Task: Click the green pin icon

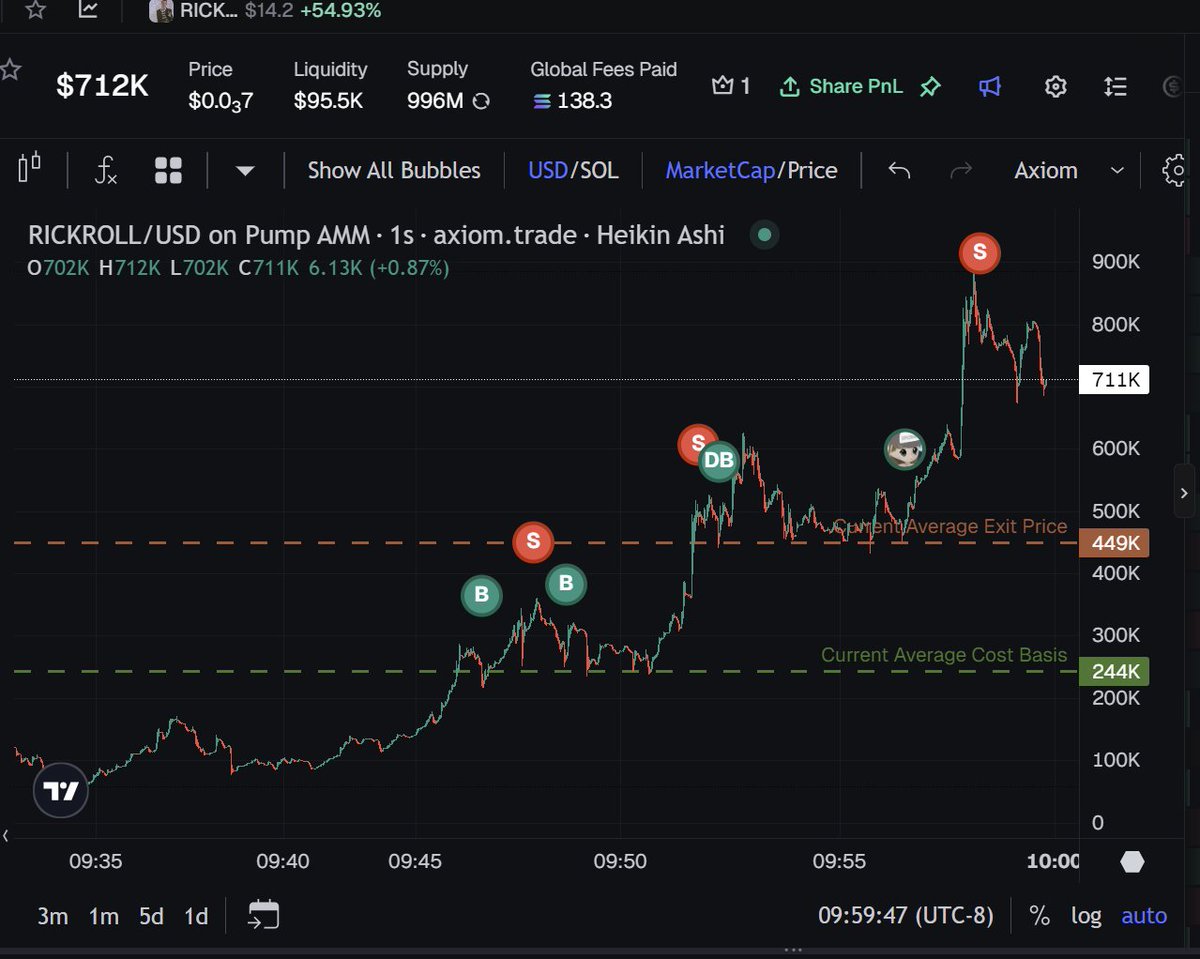Action: coord(930,87)
